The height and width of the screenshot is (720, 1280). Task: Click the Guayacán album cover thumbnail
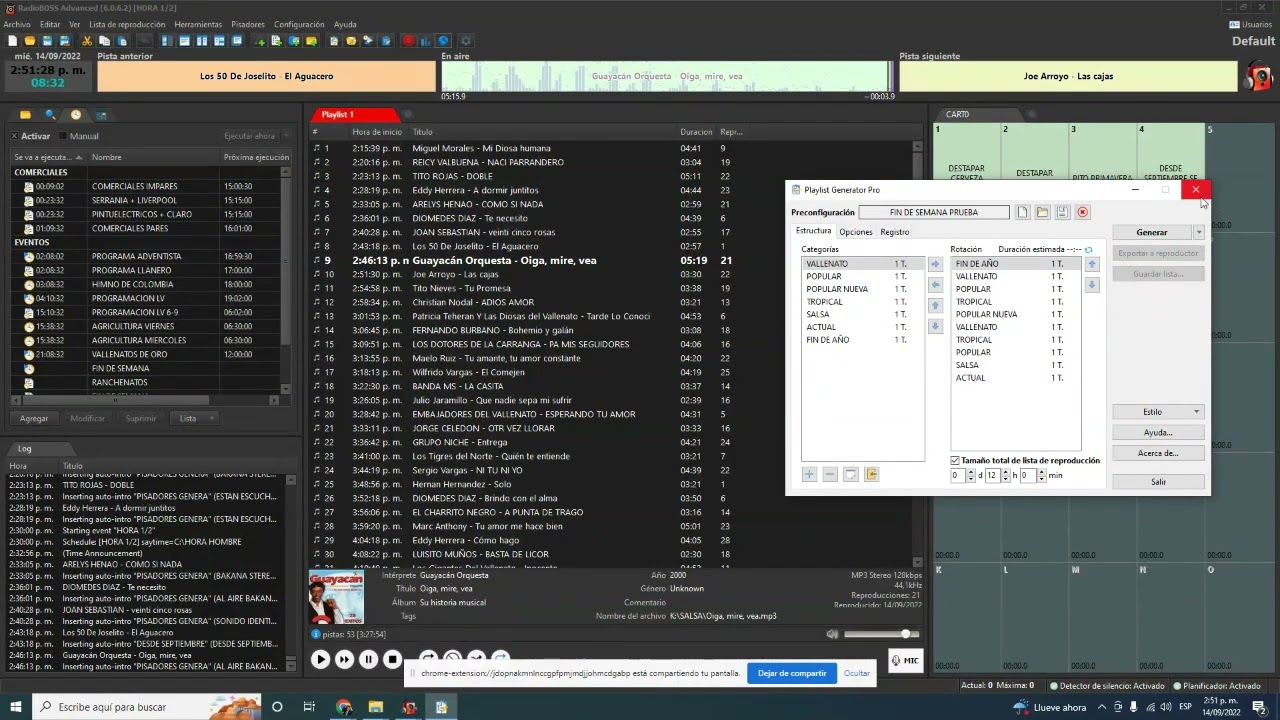point(336,596)
